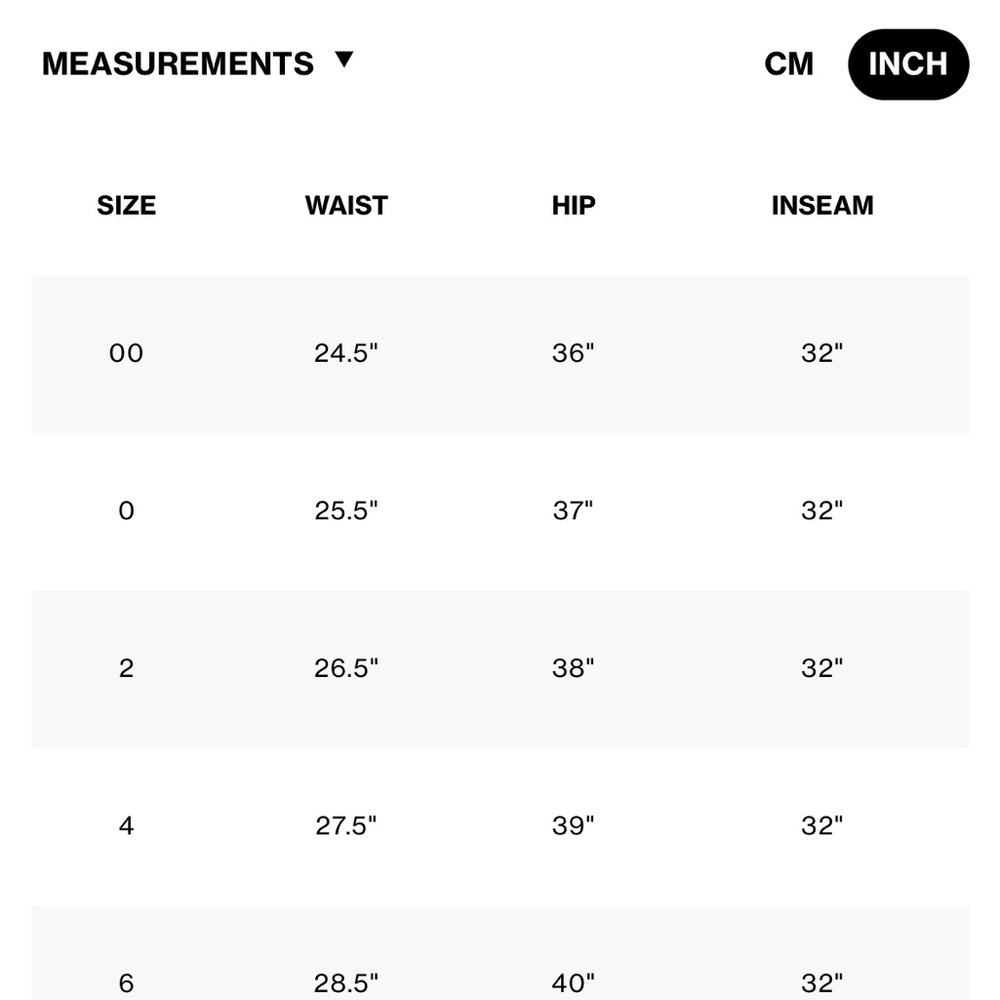Click the SIZE column header
This screenshot has width=1000, height=1000.
click(126, 205)
